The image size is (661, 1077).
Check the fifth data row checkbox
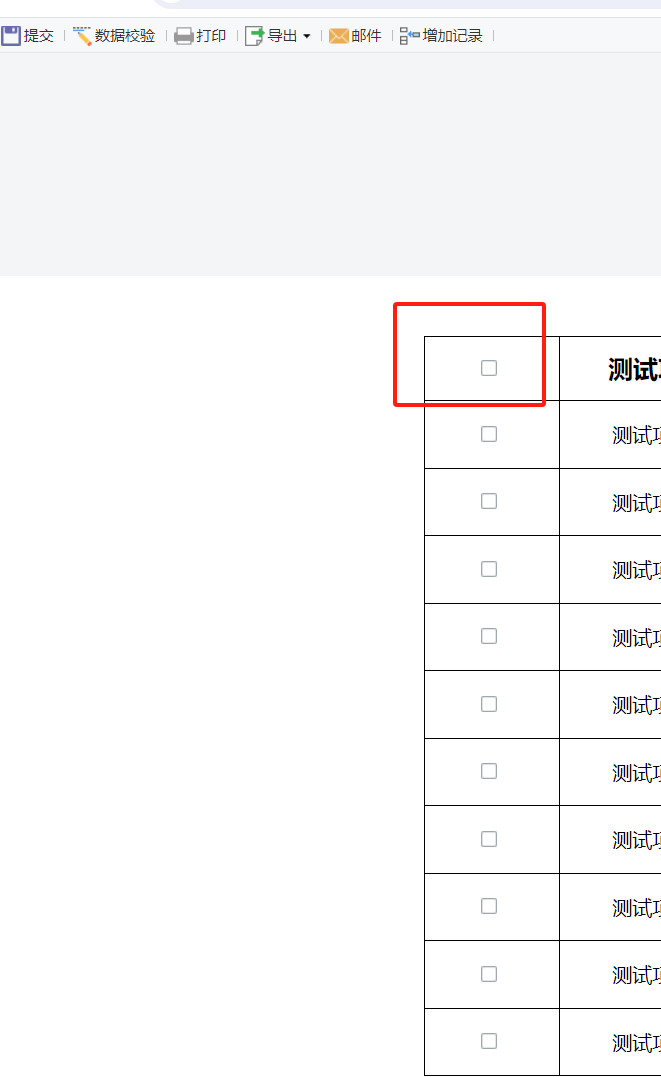(489, 704)
